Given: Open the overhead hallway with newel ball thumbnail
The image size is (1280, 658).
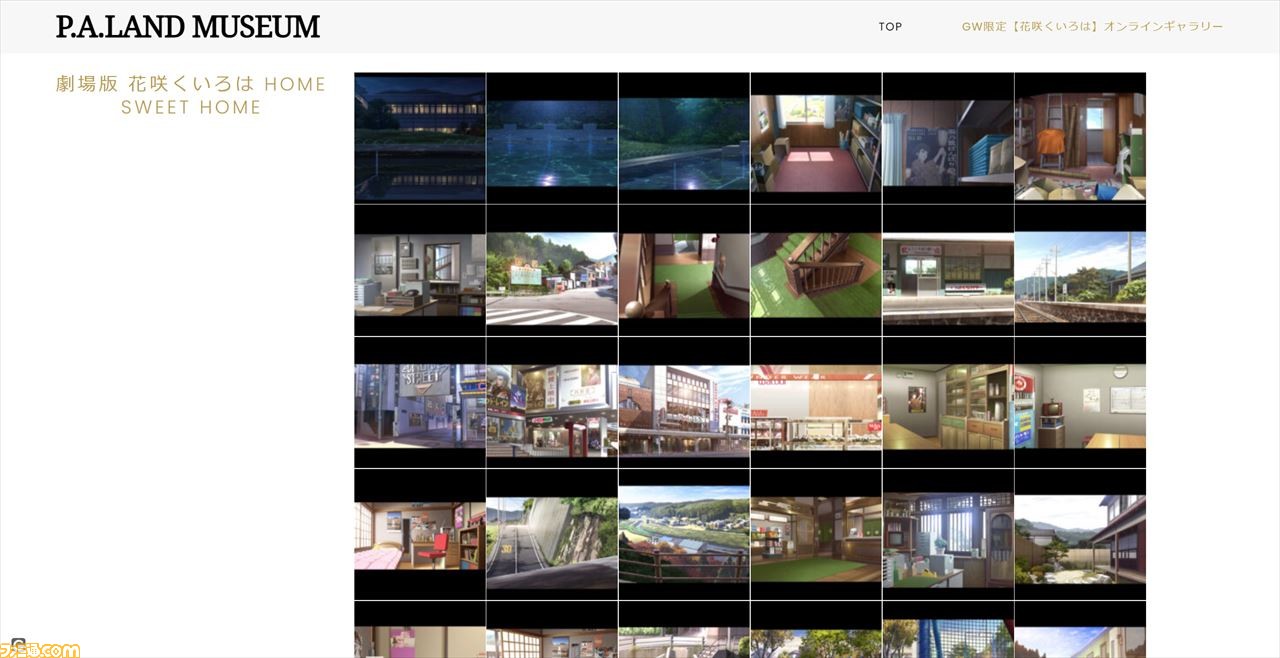Looking at the screenshot, I should tap(684, 270).
